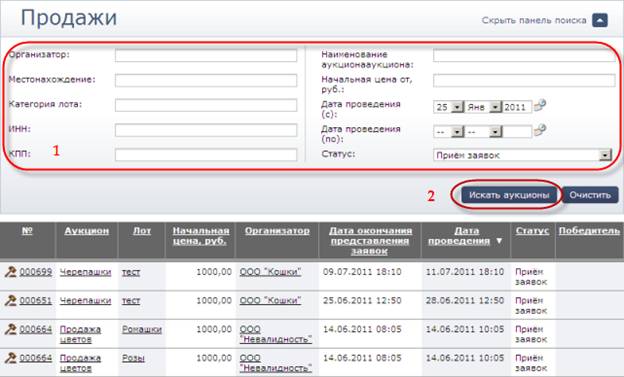Open ООО "Невалидность" organizer in Ромашки row
Image resolution: width=624 pixels, height=377 pixels.
pos(275,334)
